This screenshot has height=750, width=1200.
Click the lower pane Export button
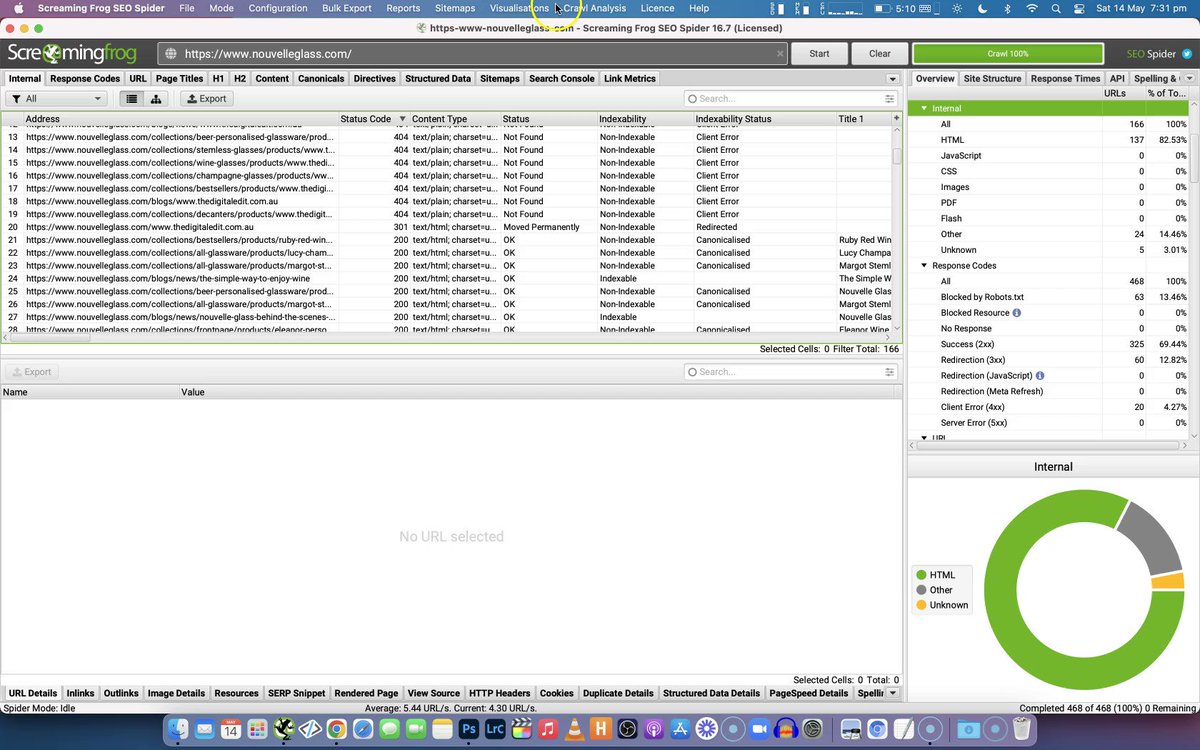[x=32, y=372]
